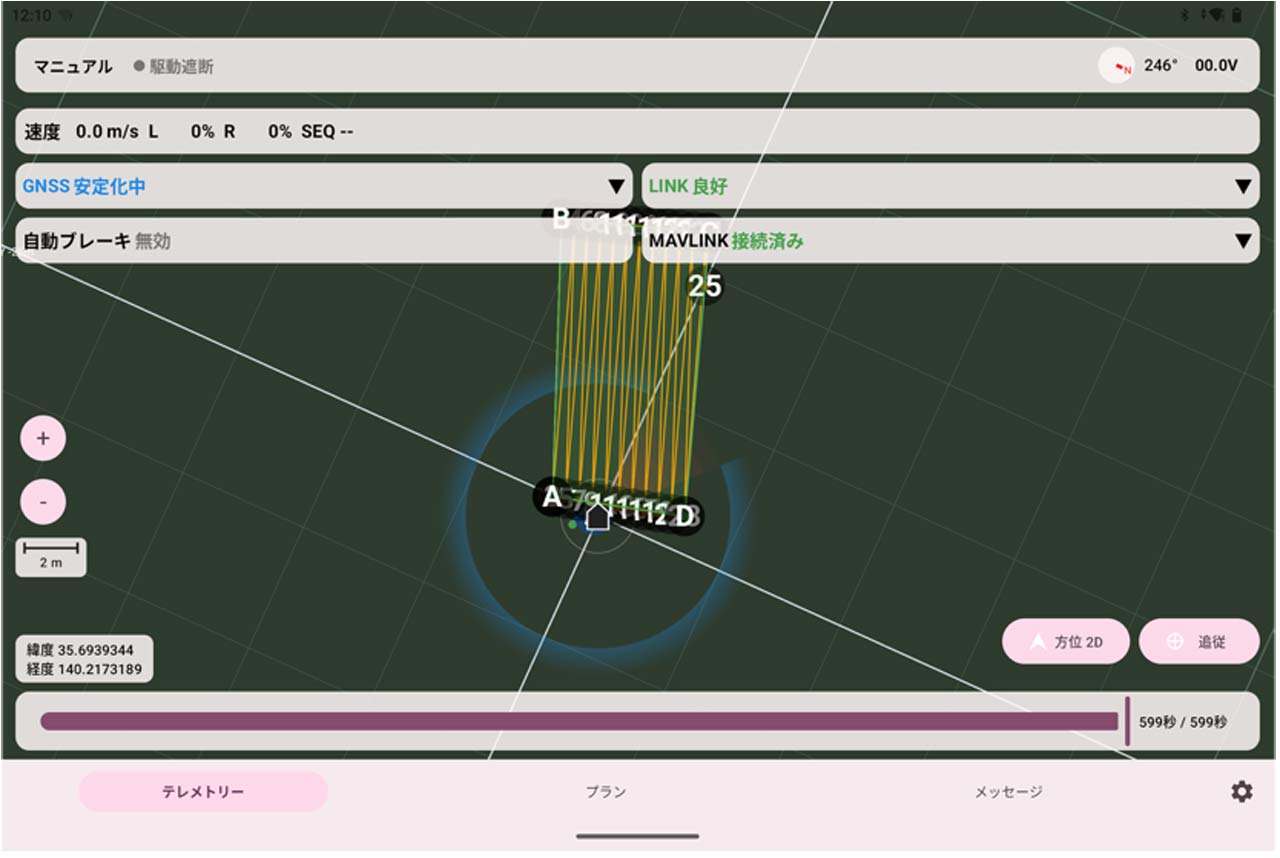Open the settings gear icon
Screen dimensions: 1280x858
1241,792
